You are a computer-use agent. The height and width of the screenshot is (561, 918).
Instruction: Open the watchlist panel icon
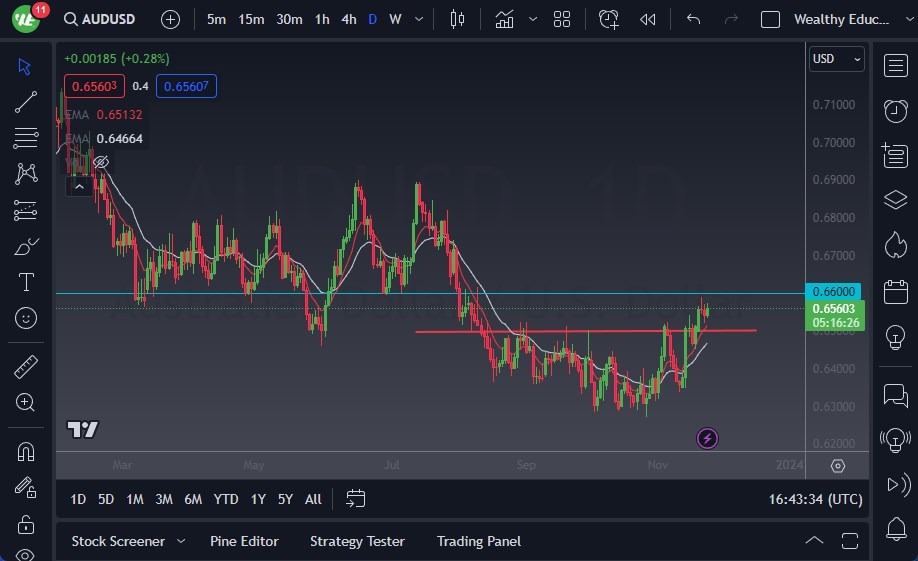895,66
